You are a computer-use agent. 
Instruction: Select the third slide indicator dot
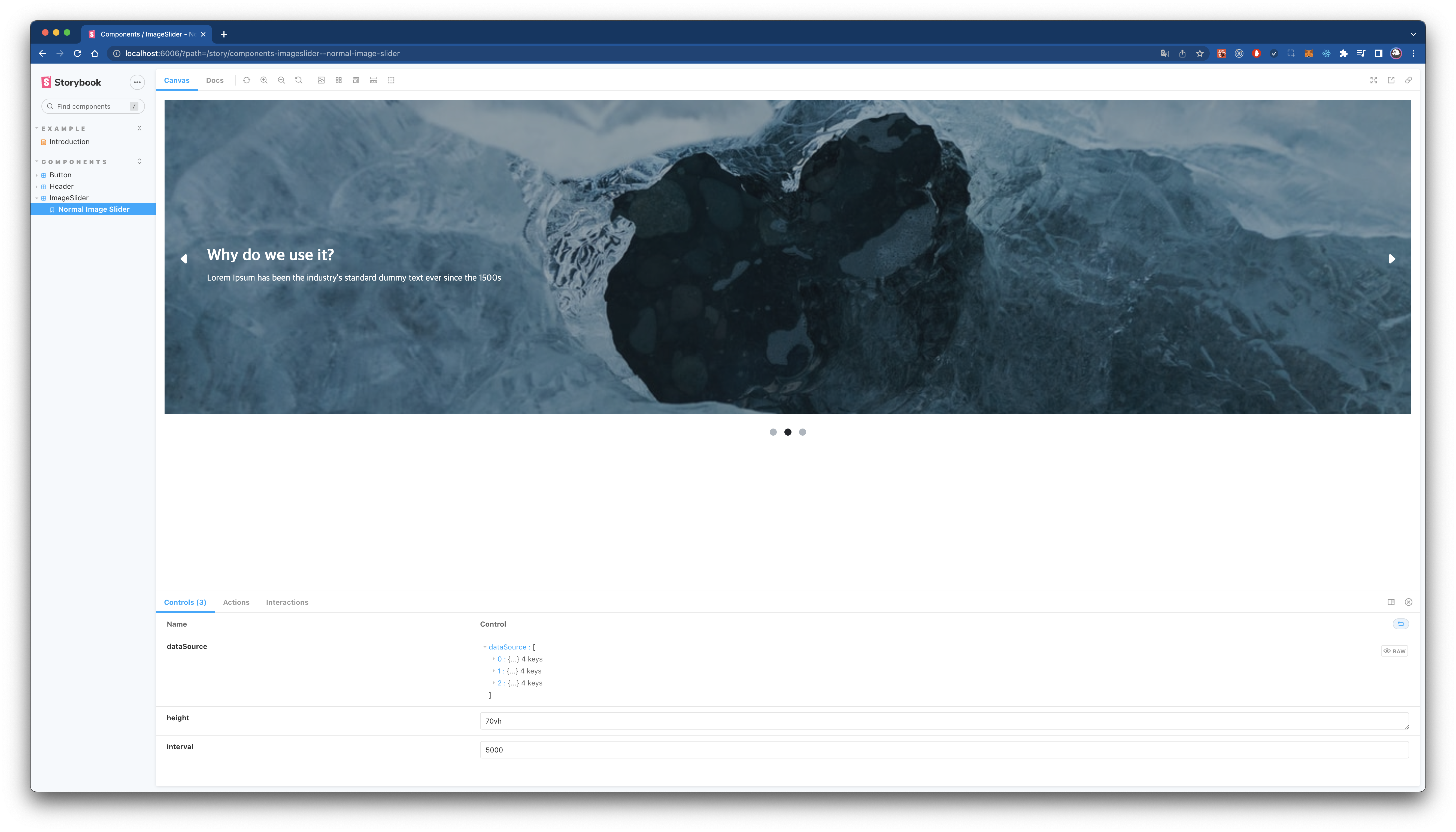pos(803,432)
